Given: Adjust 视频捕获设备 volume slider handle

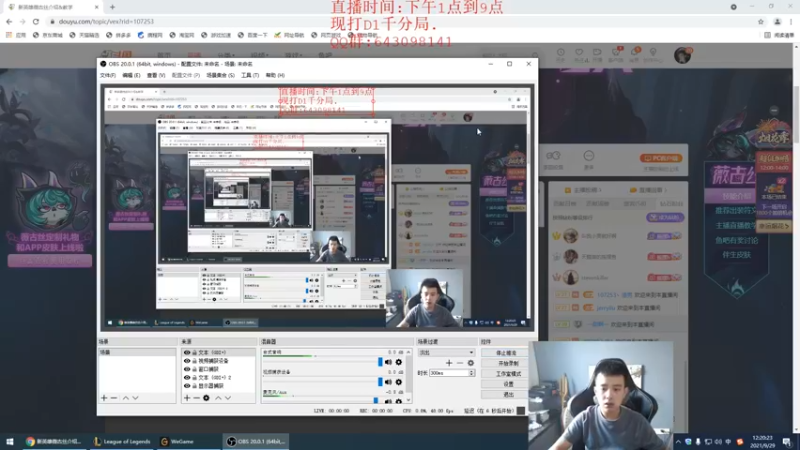Looking at the screenshot, I should 380,382.
